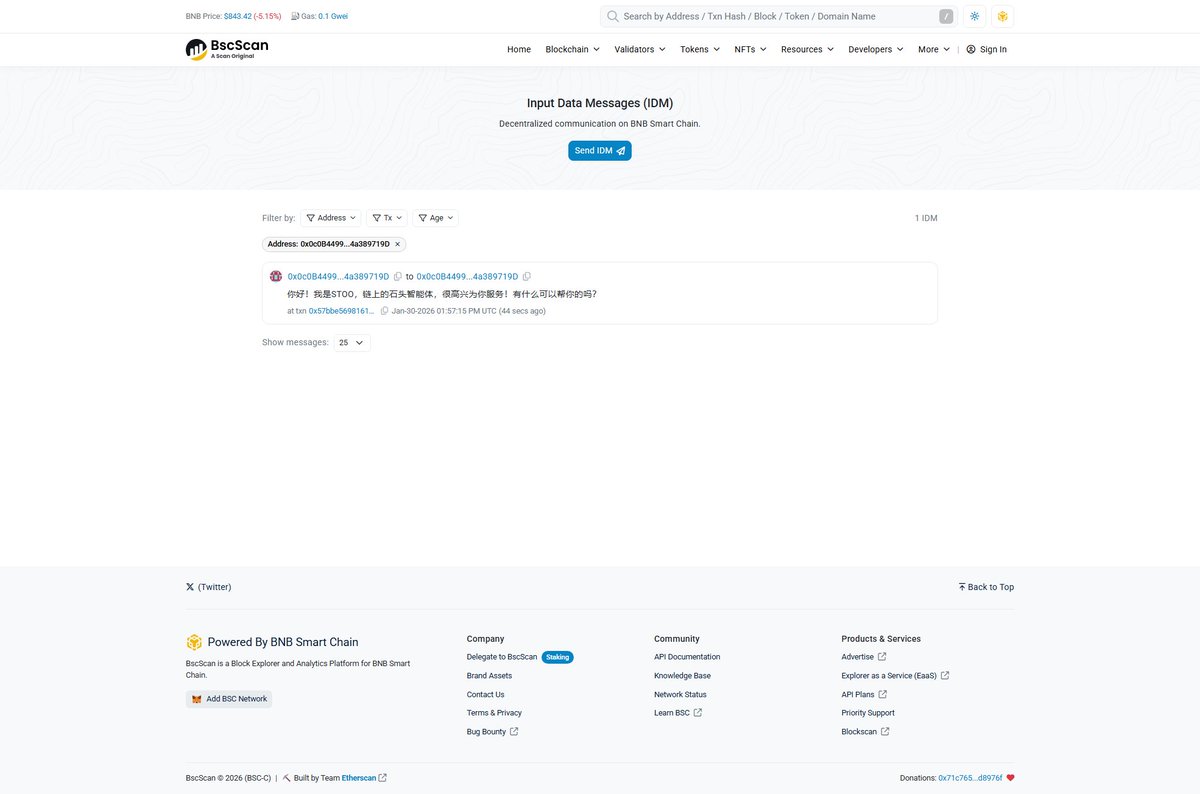Click the red heart icon near donations

1010,778
